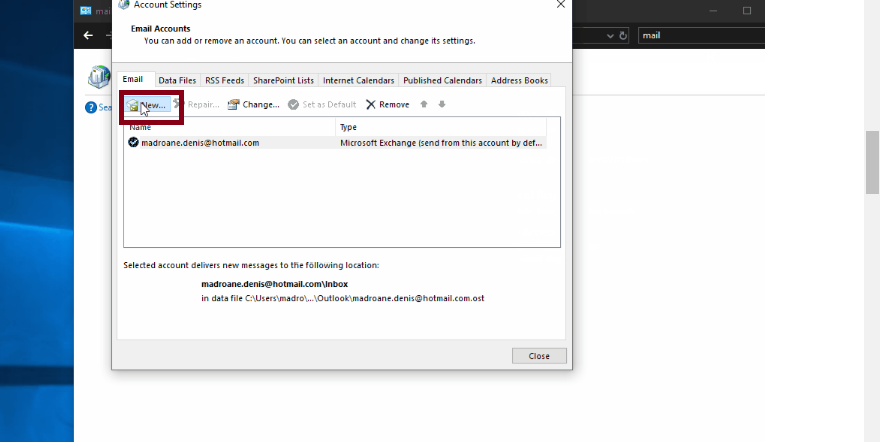
Task: Select the Published Calendars tab
Action: [442, 81]
